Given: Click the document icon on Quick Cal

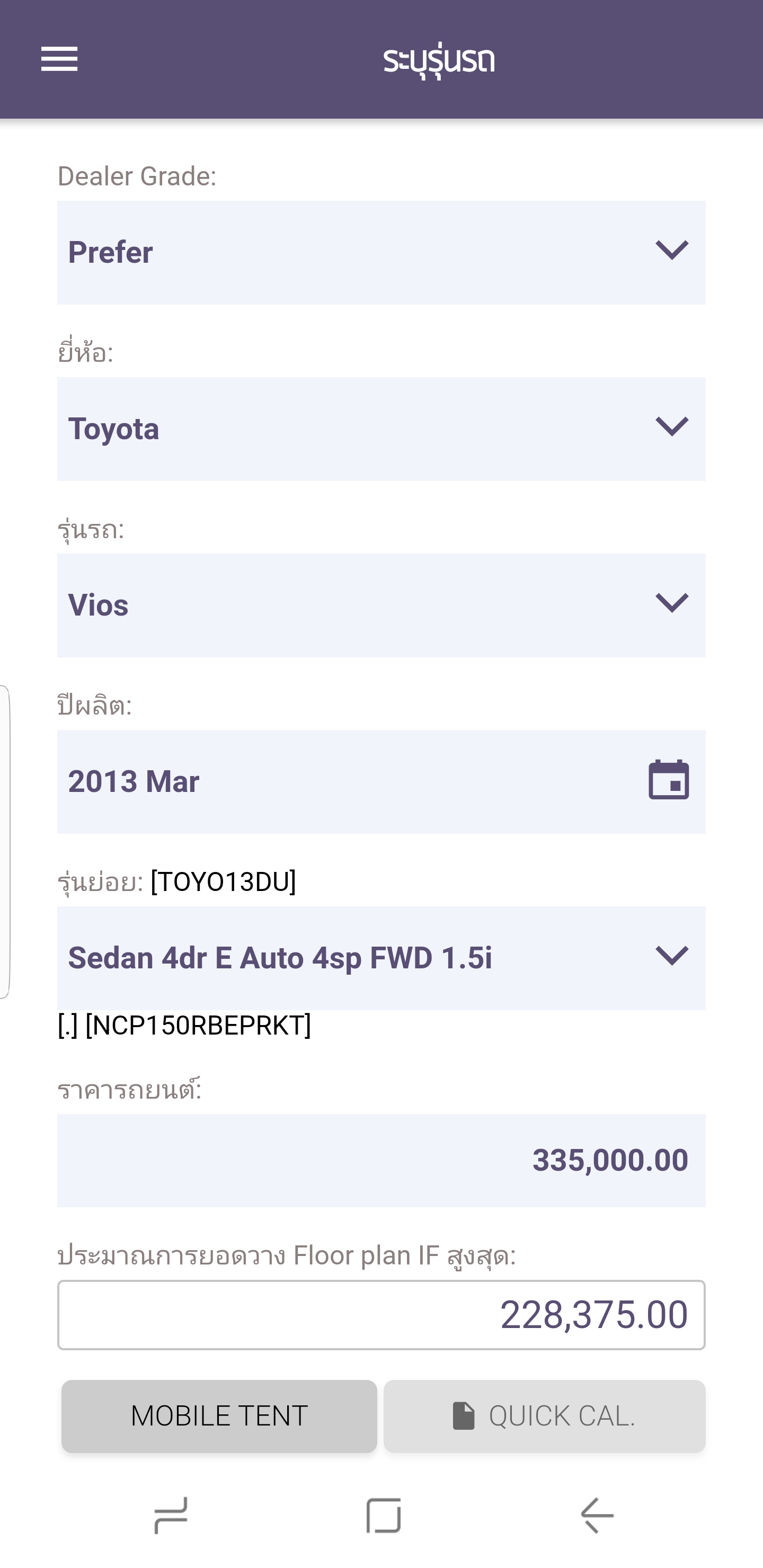Looking at the screenshot, I should pyautogui.click(x=464, y=1415).
